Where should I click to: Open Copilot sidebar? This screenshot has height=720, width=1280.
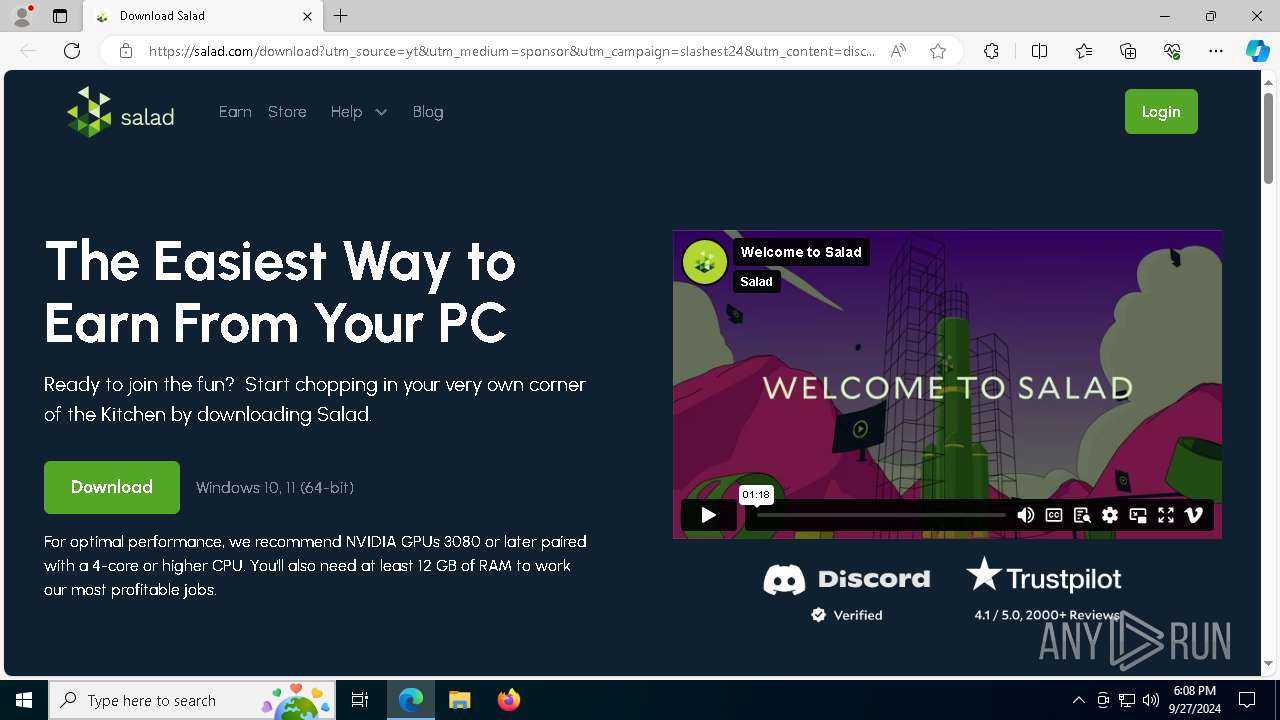[x=1257, y=51]
